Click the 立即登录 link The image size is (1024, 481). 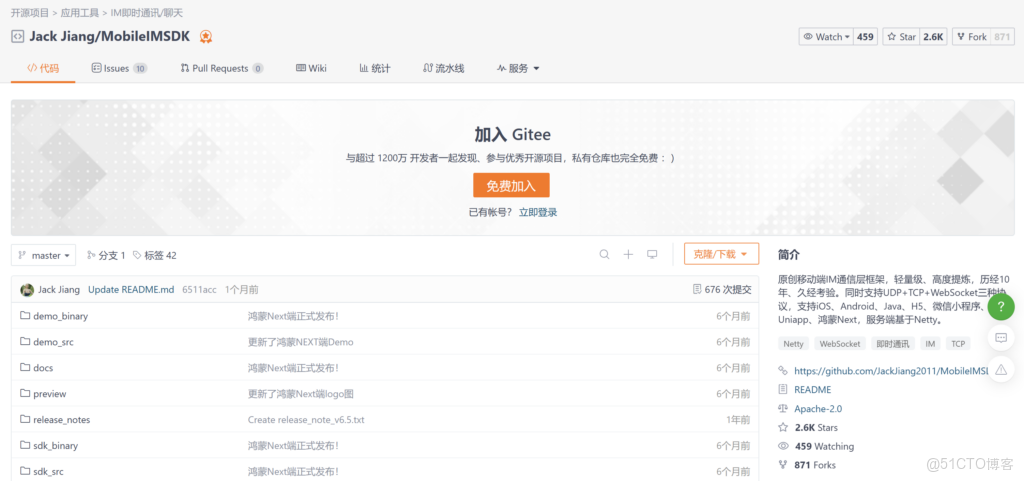click(x=538, y=212)
